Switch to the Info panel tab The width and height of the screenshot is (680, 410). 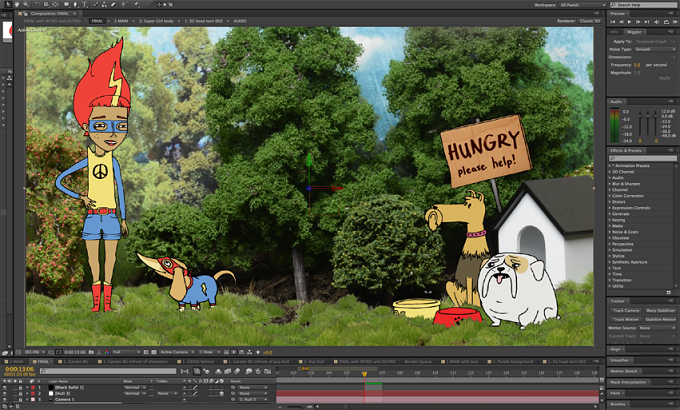pyautogui.click(x=614, y=32)
